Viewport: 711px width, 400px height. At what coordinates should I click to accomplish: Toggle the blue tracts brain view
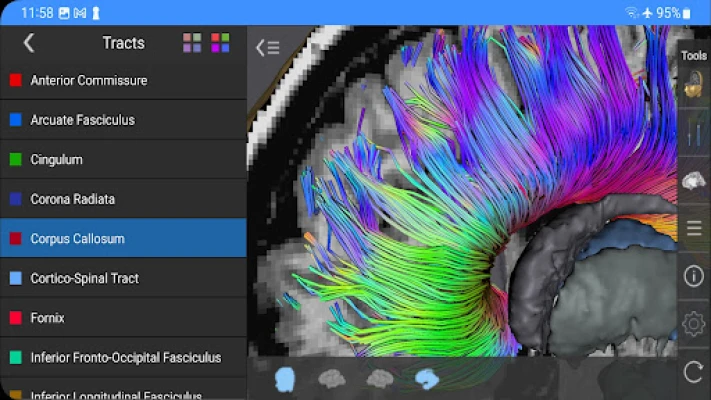coord(427,379)
